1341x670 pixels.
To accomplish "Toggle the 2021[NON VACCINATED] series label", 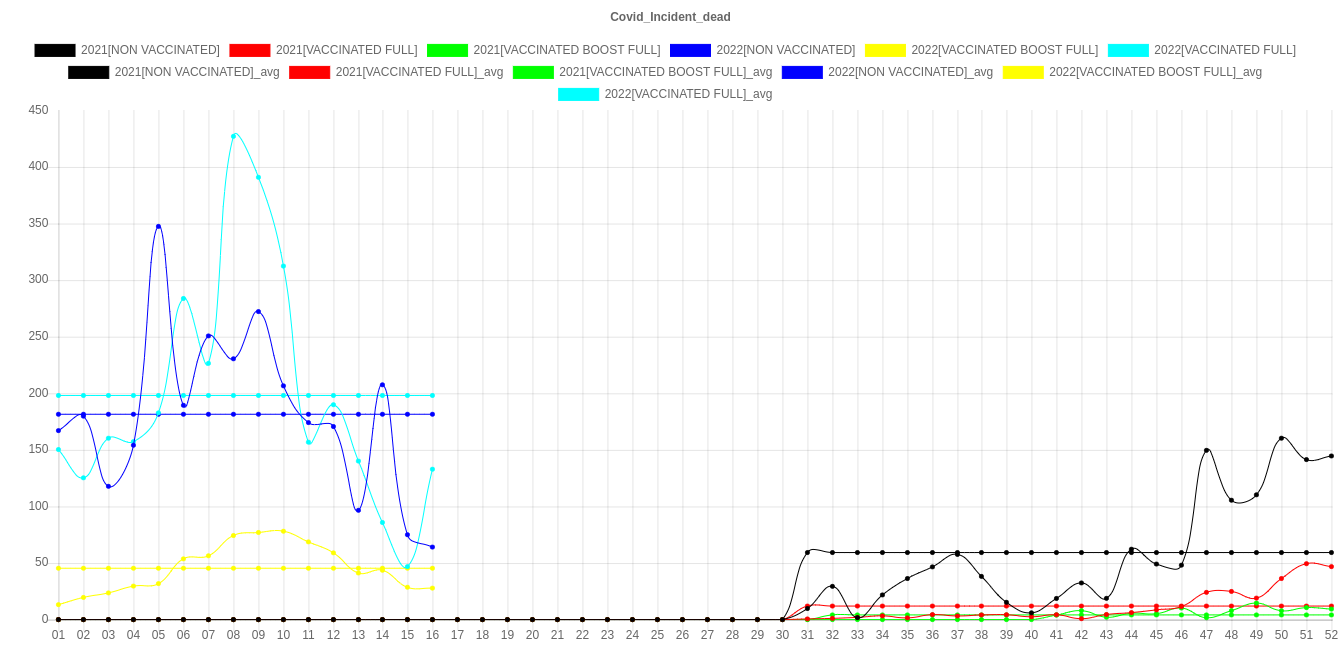I will 150,50.
